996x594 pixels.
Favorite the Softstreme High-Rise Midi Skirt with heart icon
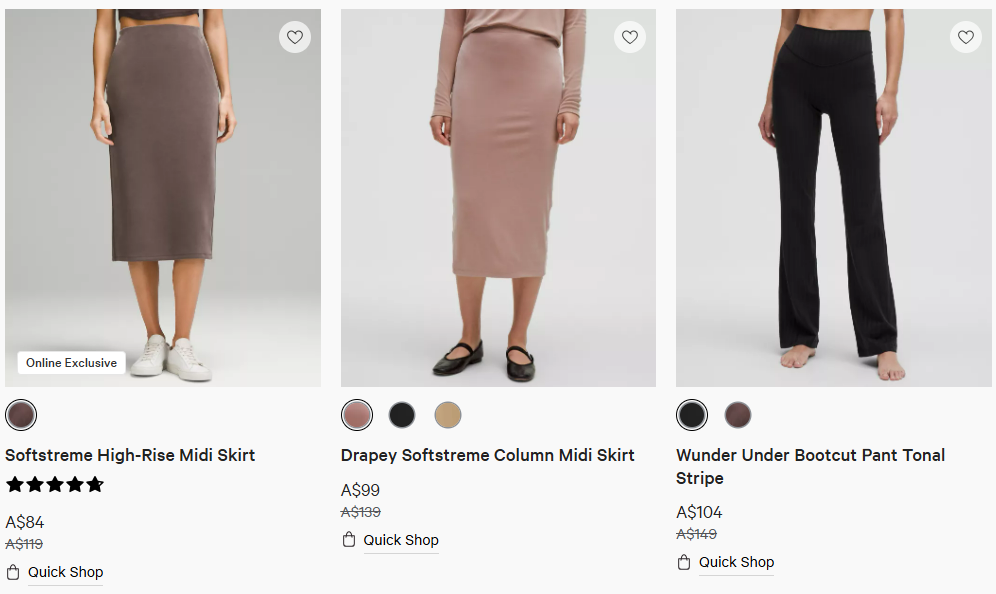(x=294, y=37)
